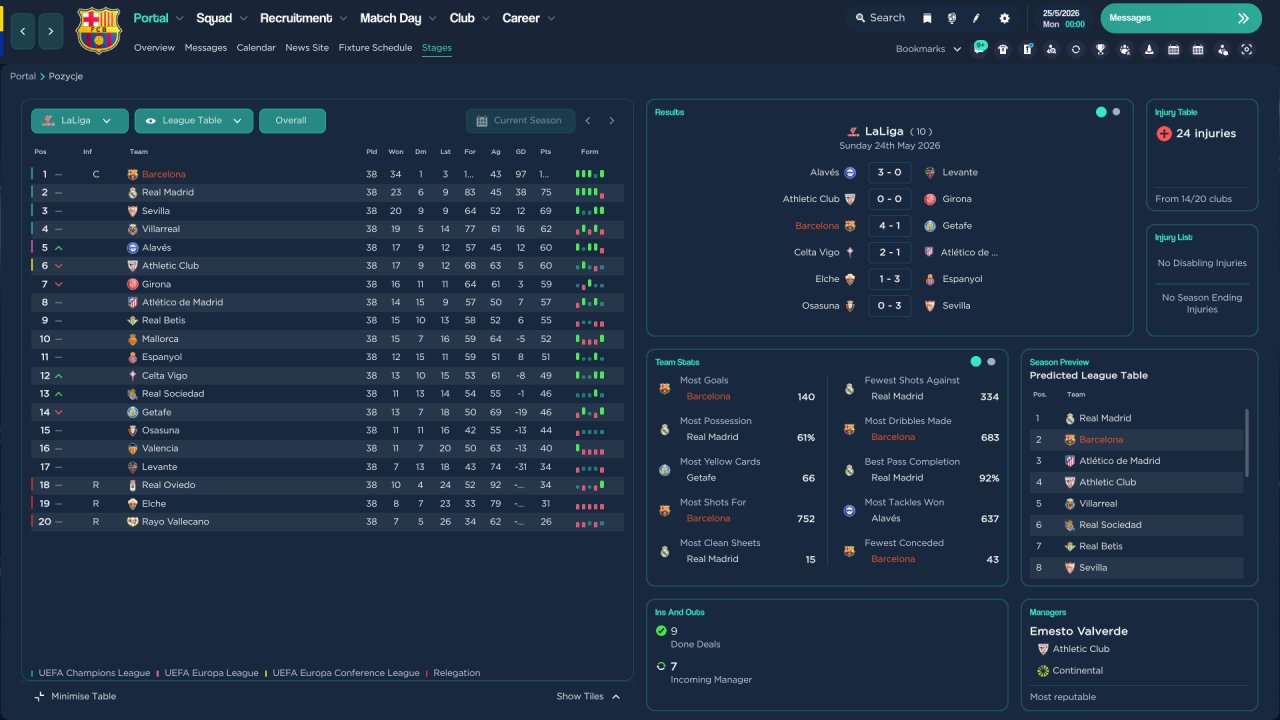This screenshot has width=1280, height=720.
Task: Switch Results panel to the first page dot
Action: [x=1101, y=112]
